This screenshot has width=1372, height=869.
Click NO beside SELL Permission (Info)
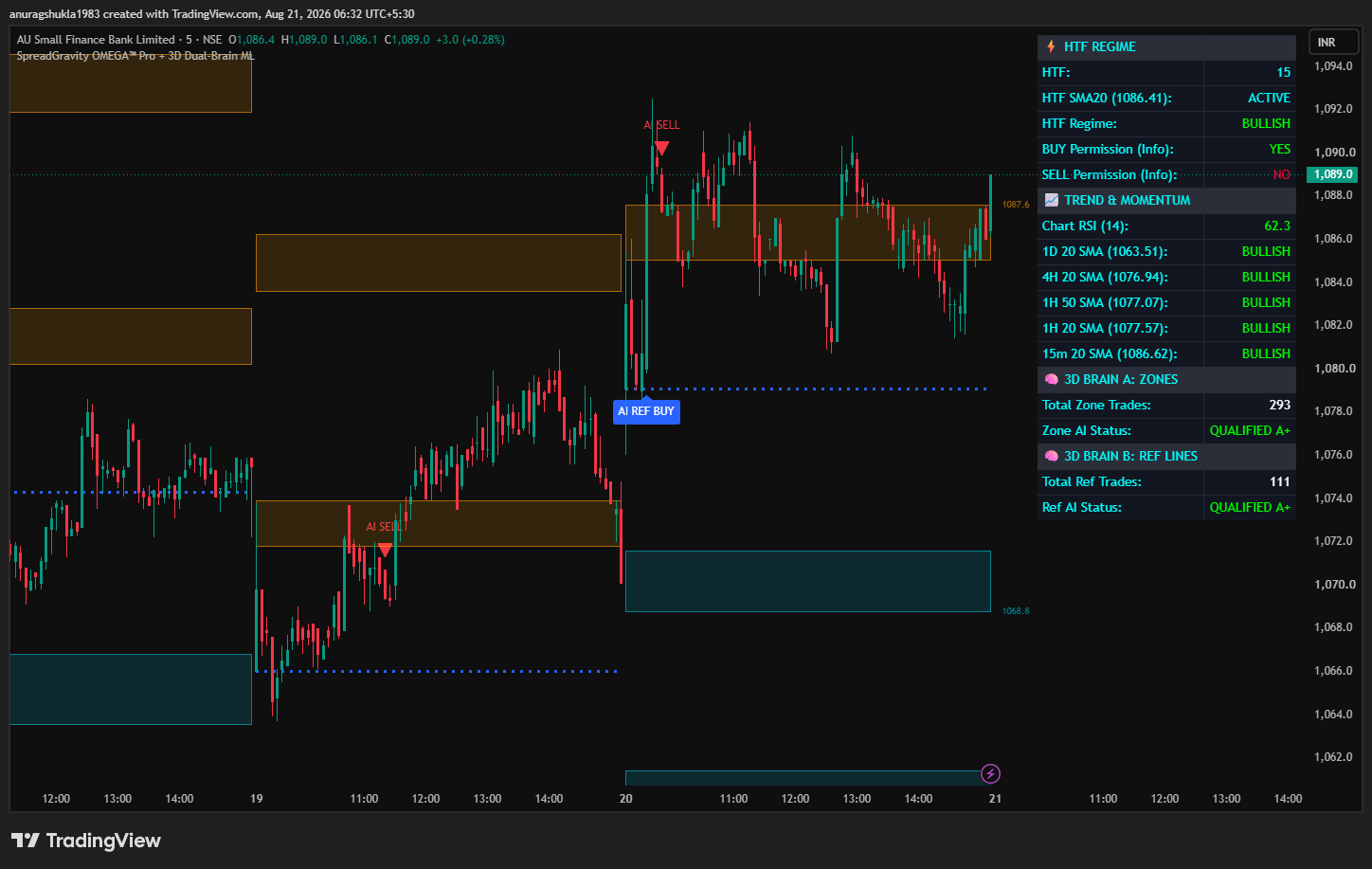[x=1282, y=174]
